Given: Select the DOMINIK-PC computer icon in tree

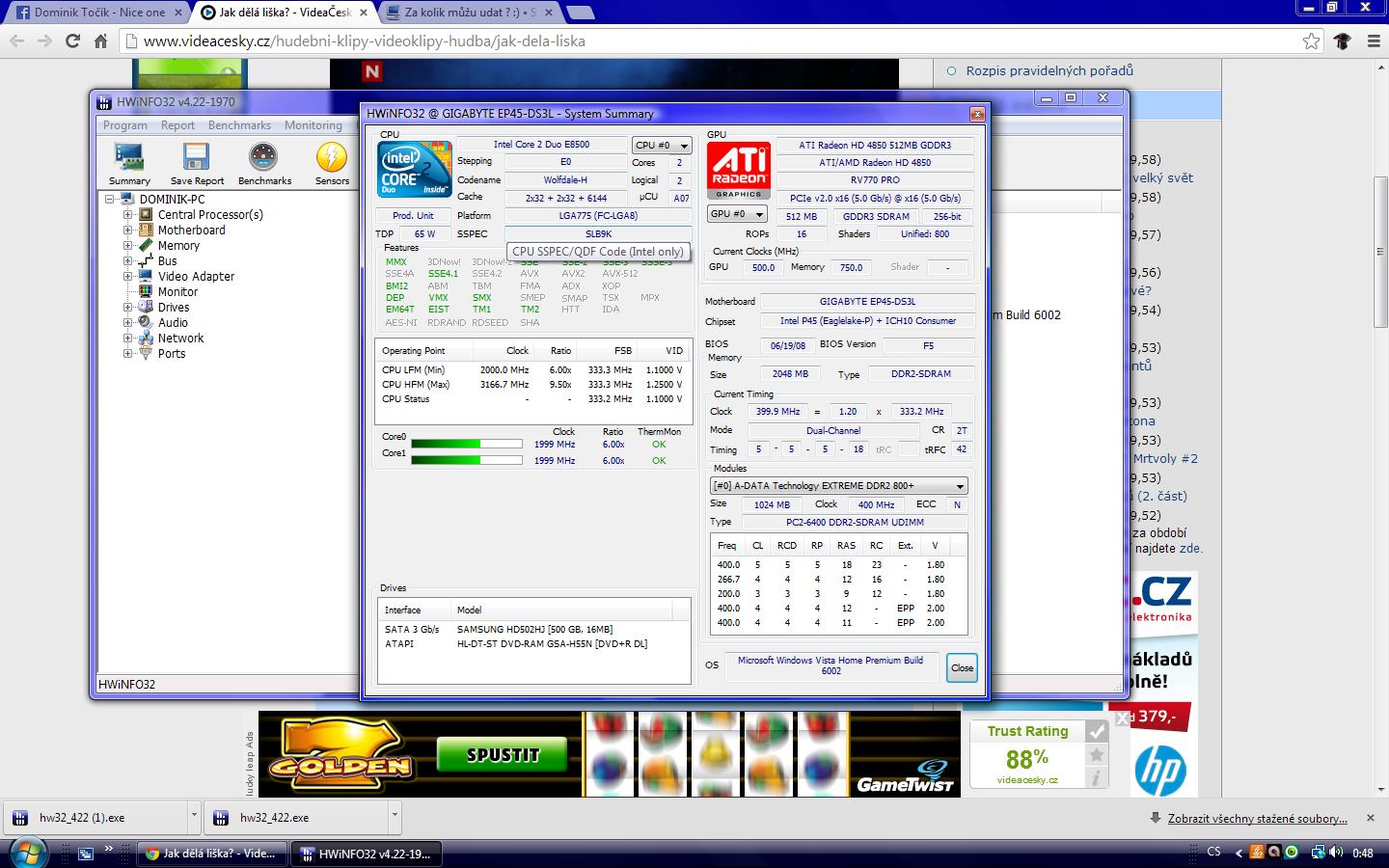Looking at the screenshot, I should pyautogui.click(x=127, y=200).
